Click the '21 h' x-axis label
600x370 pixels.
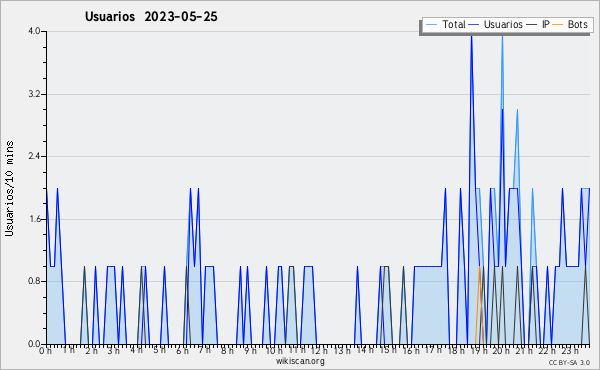click(524, 351)
